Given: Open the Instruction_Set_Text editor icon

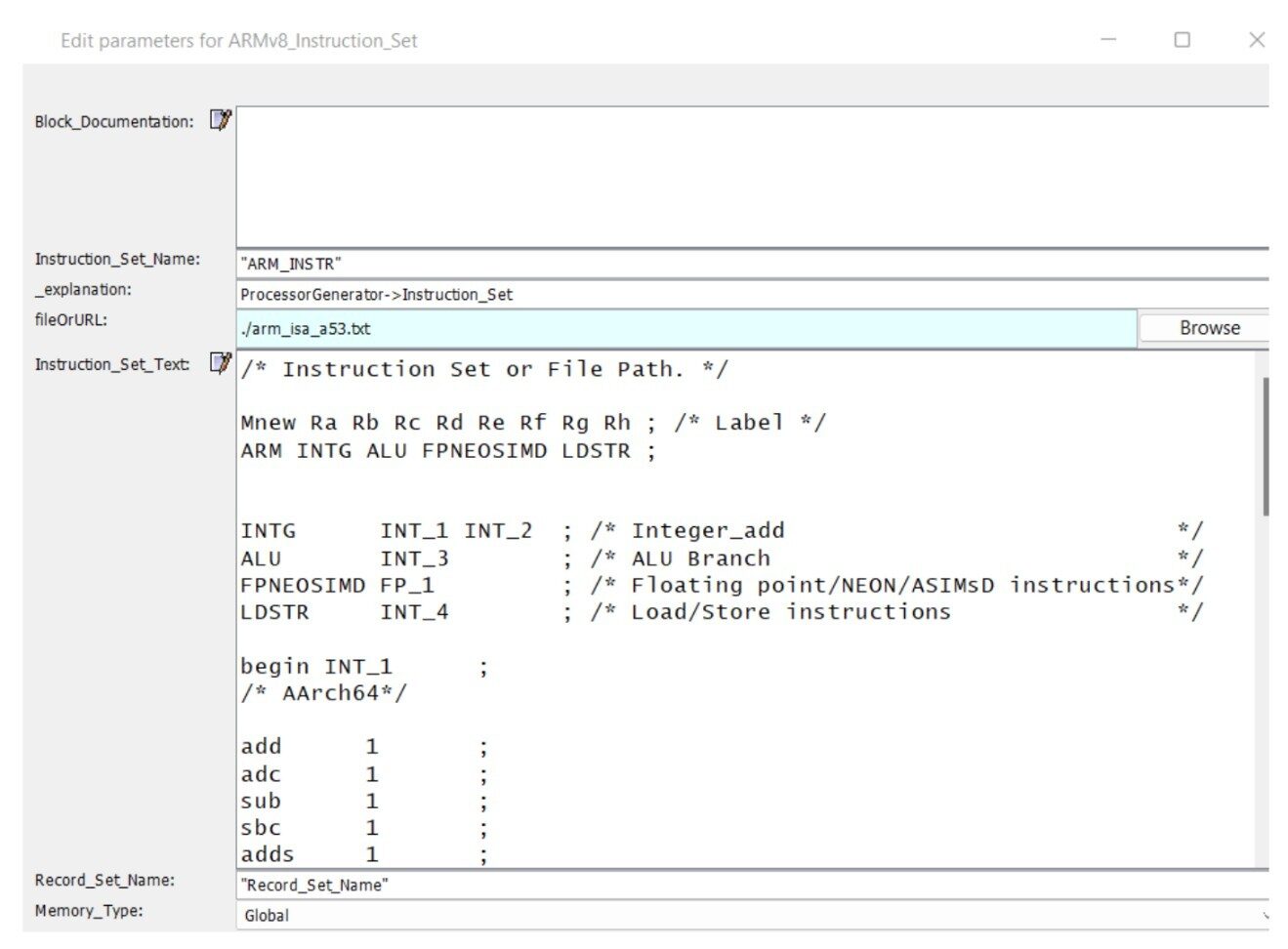Looking at the screenshot, I should pyautogui.click(x=221, y=363).
